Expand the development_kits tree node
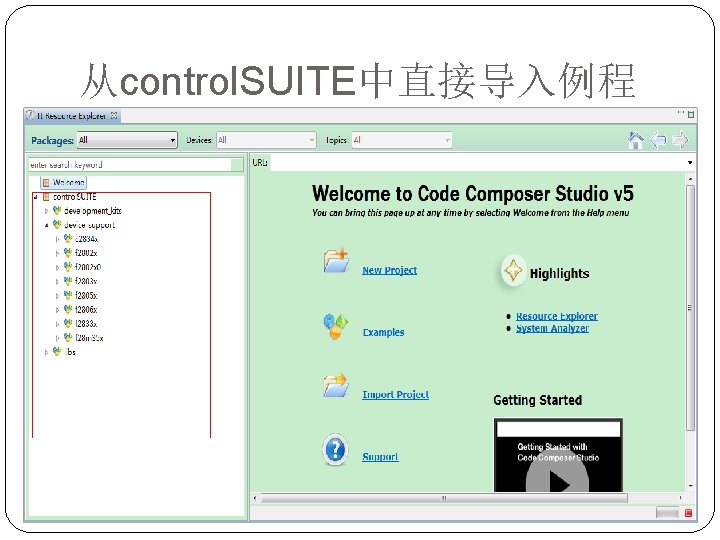 tap(46, 211)
